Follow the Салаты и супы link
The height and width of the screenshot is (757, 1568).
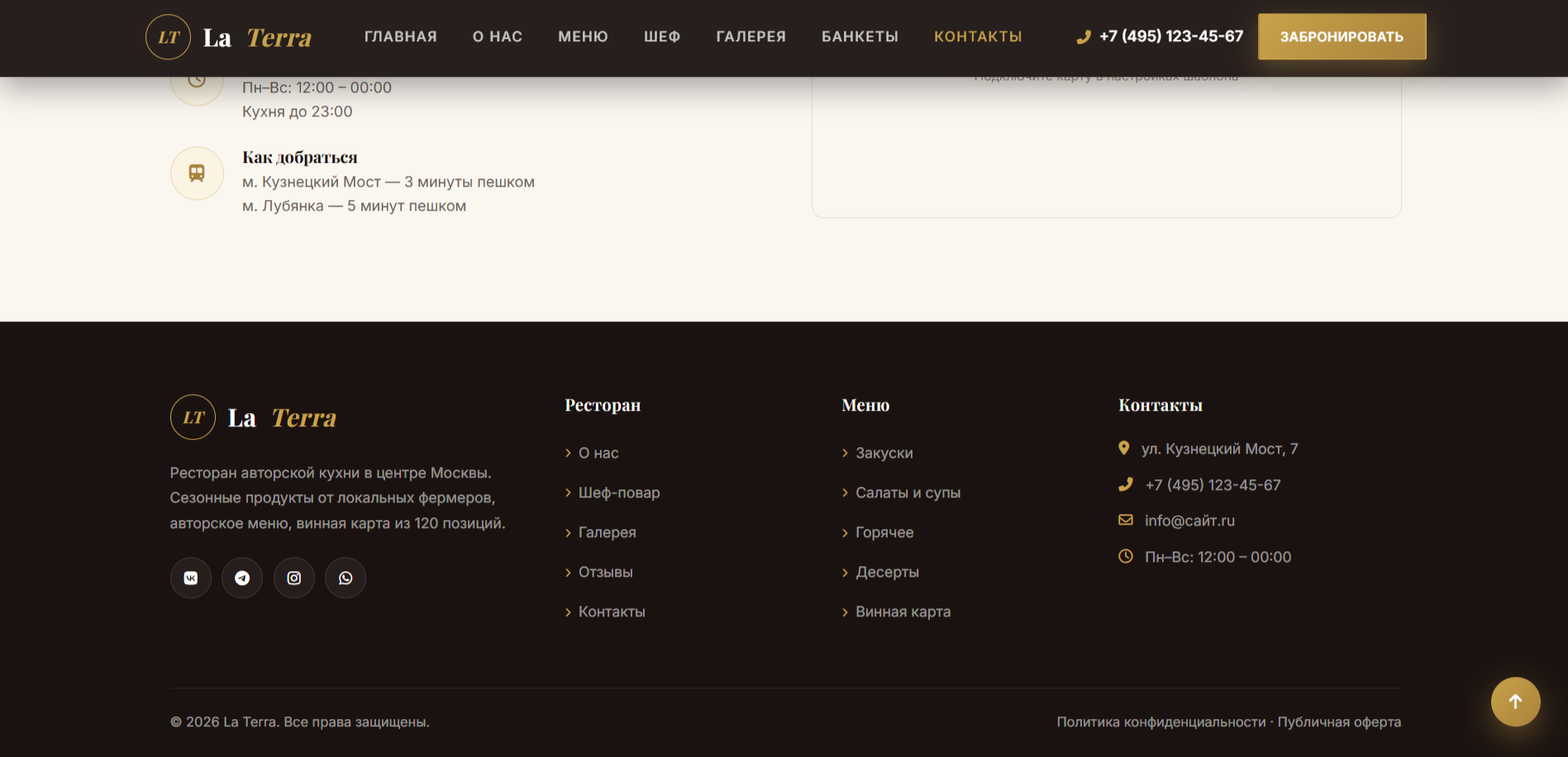pos(908,493)
